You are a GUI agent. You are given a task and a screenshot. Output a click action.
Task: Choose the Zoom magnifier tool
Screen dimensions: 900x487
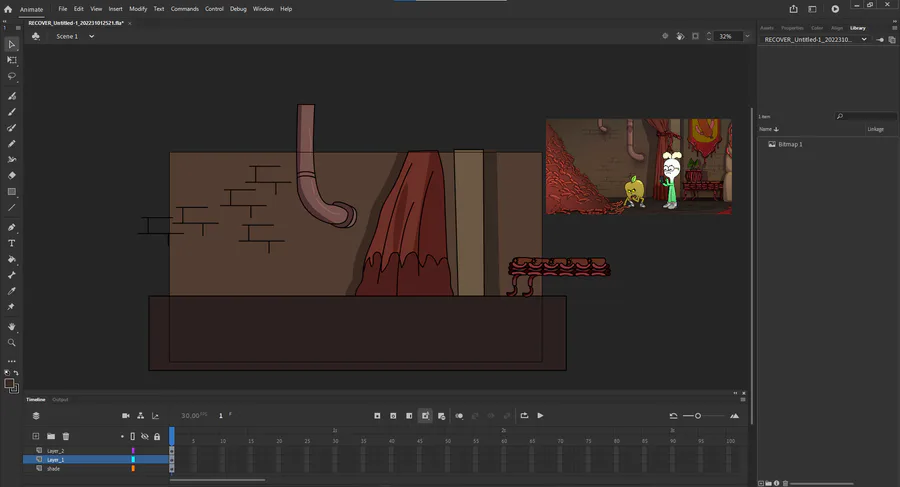click(12, 342)
